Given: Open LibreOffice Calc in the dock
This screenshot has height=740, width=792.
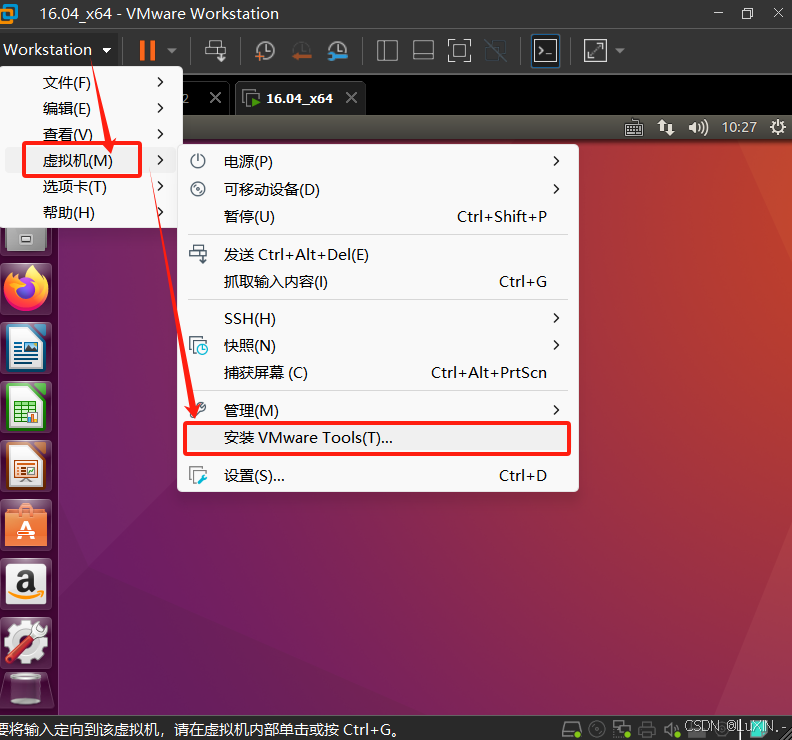Looking at the screenshot, I should point(26,407).
